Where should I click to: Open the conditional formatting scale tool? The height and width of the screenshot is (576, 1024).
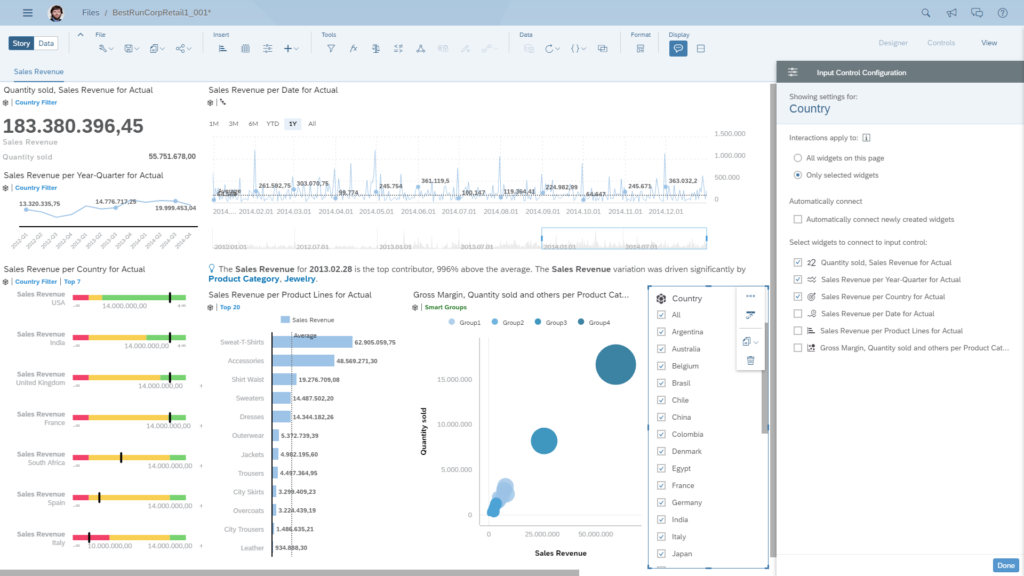[x=376, y=48]
